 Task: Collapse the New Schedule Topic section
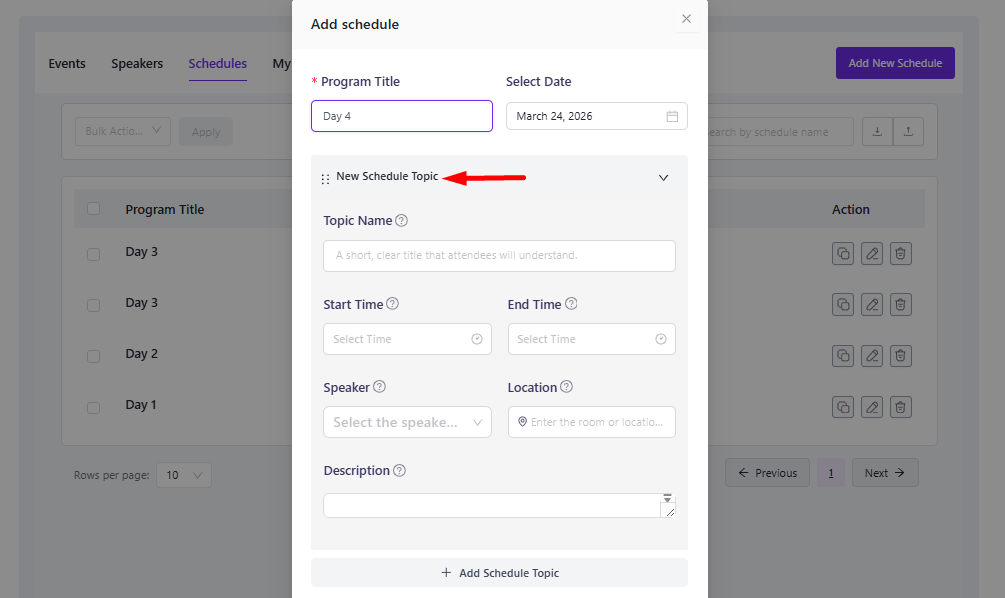click(663, 178)
